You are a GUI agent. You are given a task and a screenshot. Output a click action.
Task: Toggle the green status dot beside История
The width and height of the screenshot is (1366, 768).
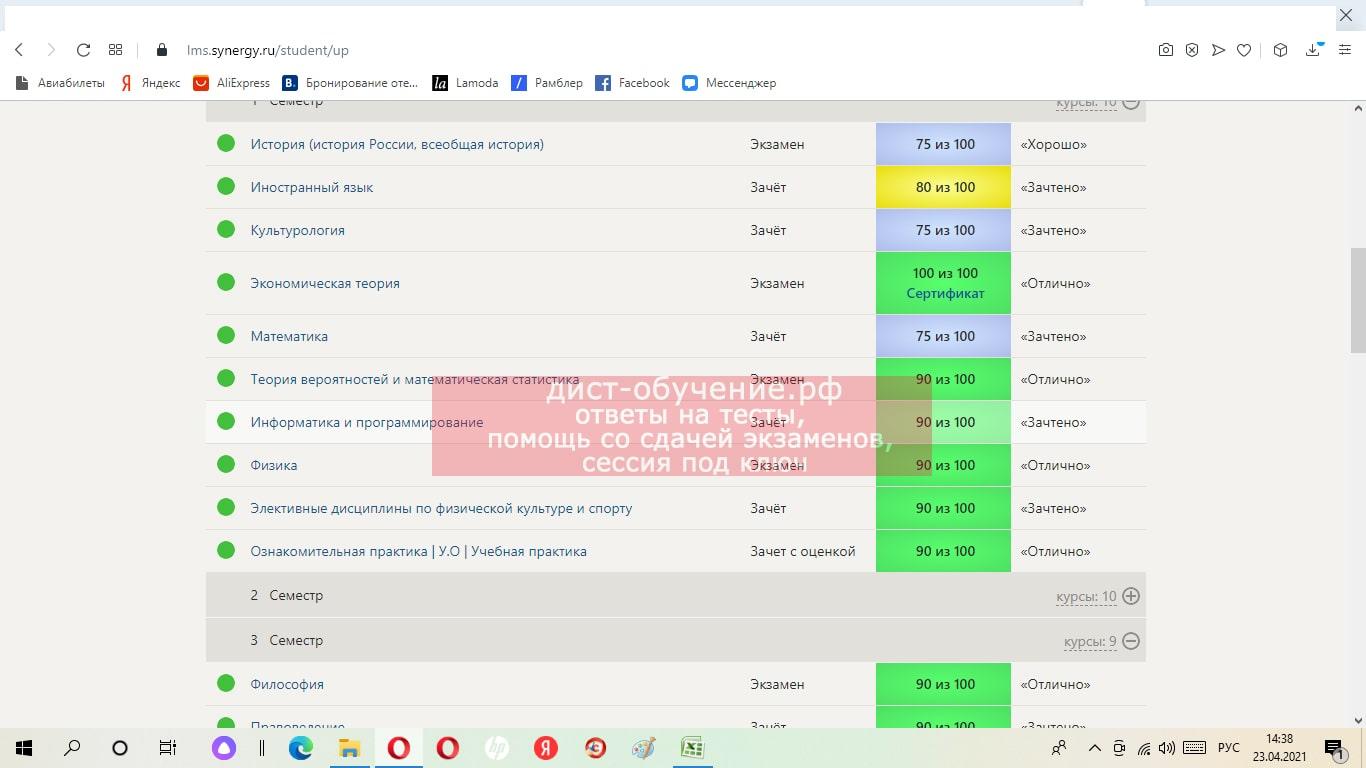[225, 143]
